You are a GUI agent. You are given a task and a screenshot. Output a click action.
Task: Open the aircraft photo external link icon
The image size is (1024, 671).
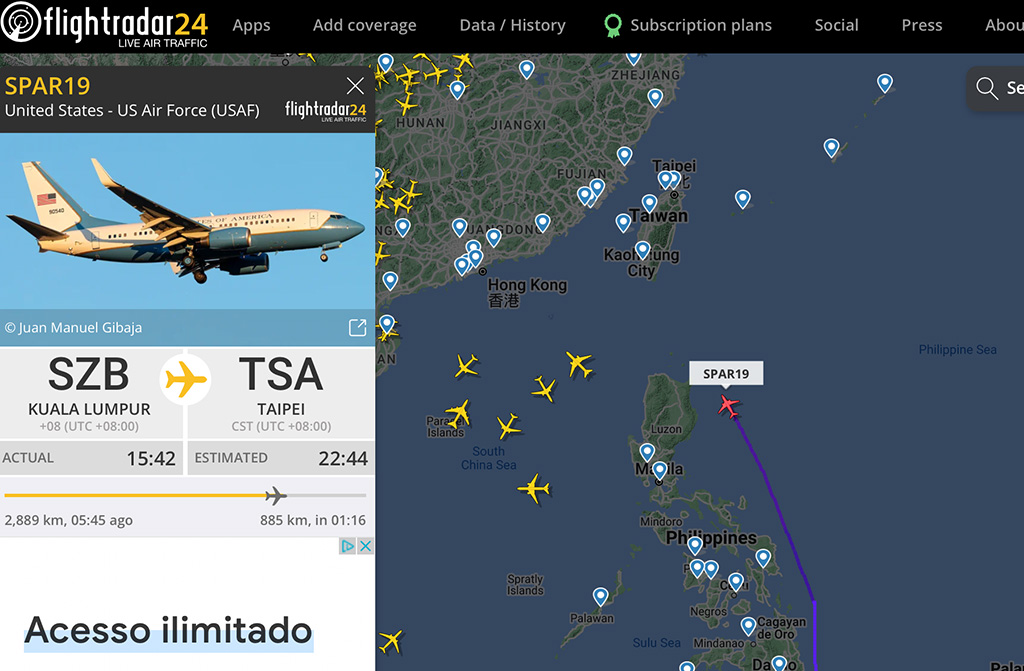coord(357,327)
